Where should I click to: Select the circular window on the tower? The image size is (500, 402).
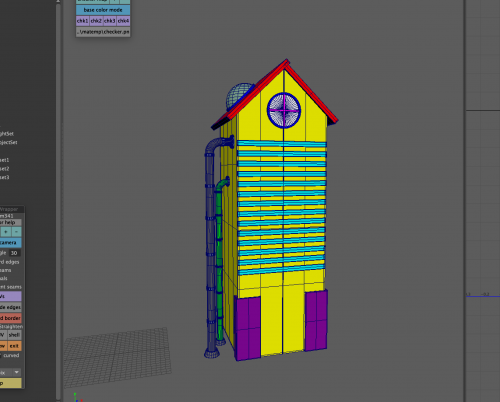point(284,110)
